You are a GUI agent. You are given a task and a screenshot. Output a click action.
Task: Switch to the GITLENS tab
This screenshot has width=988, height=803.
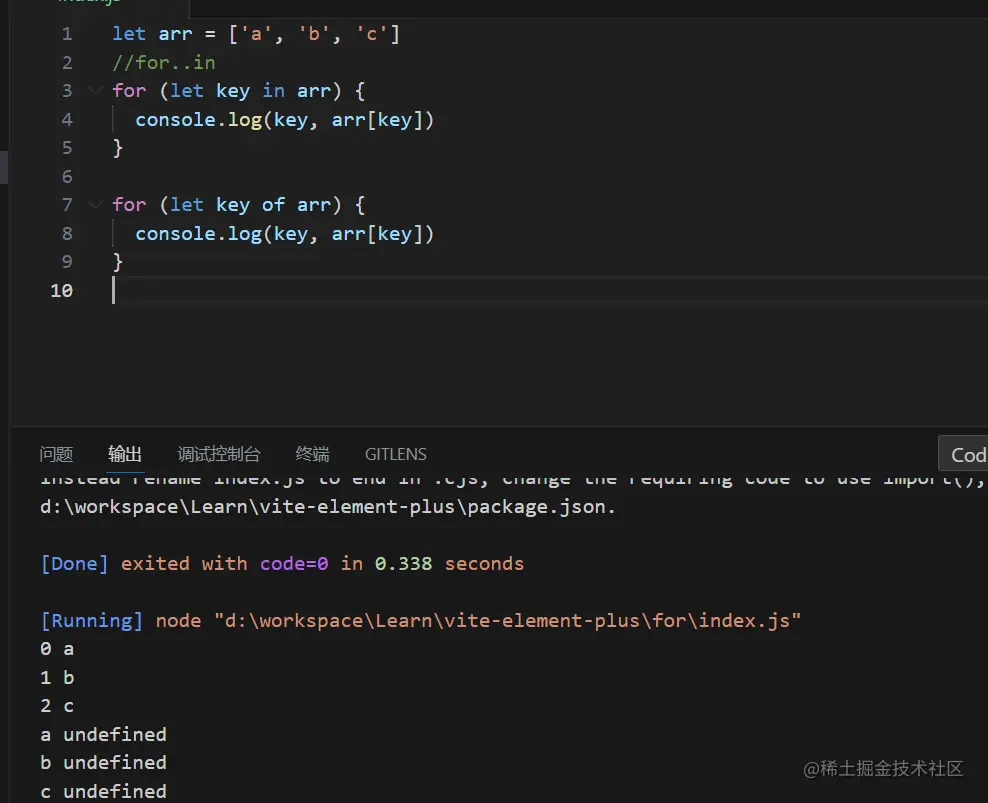(396, 454)
